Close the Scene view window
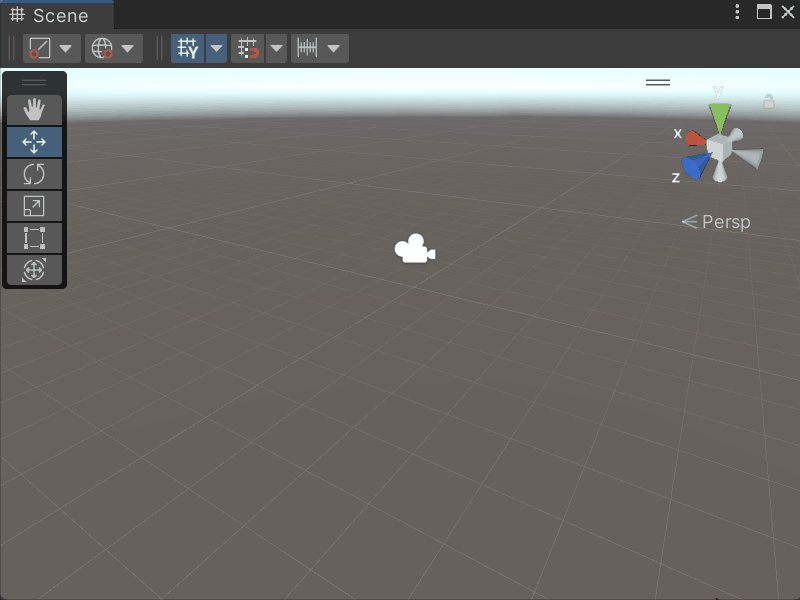The height and width of the screenshot is (600, 800). pyautogui.click(x=788, y=12)
